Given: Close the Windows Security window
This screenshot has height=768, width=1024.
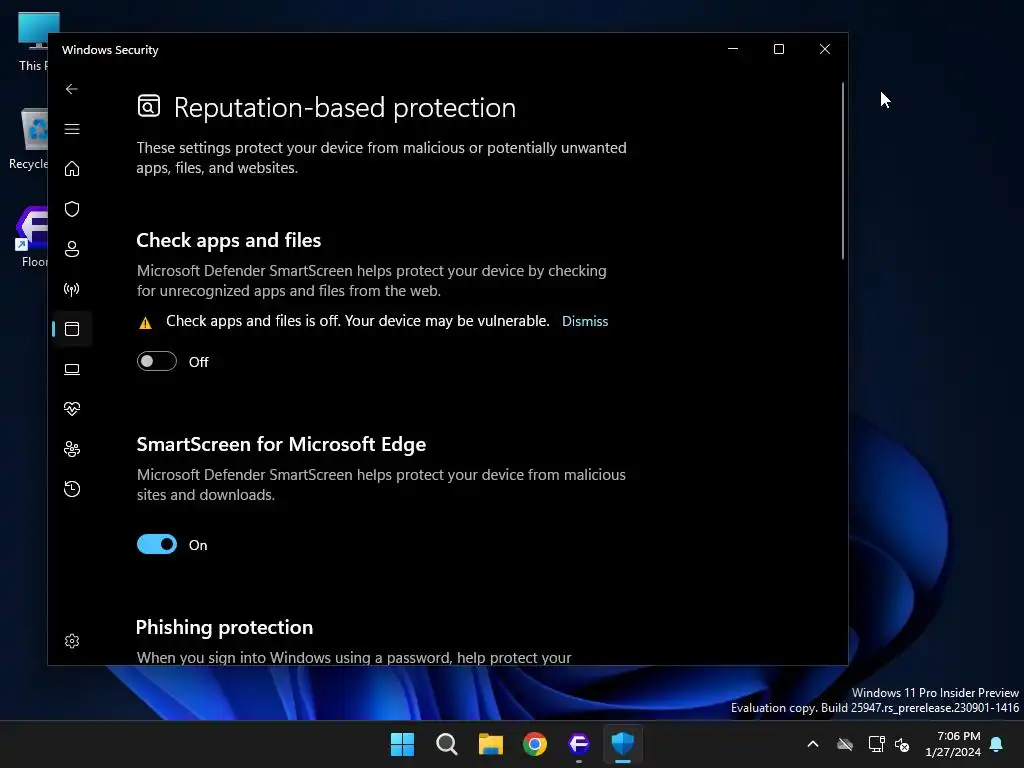Looking at the screenshot, I should point(825,49).
